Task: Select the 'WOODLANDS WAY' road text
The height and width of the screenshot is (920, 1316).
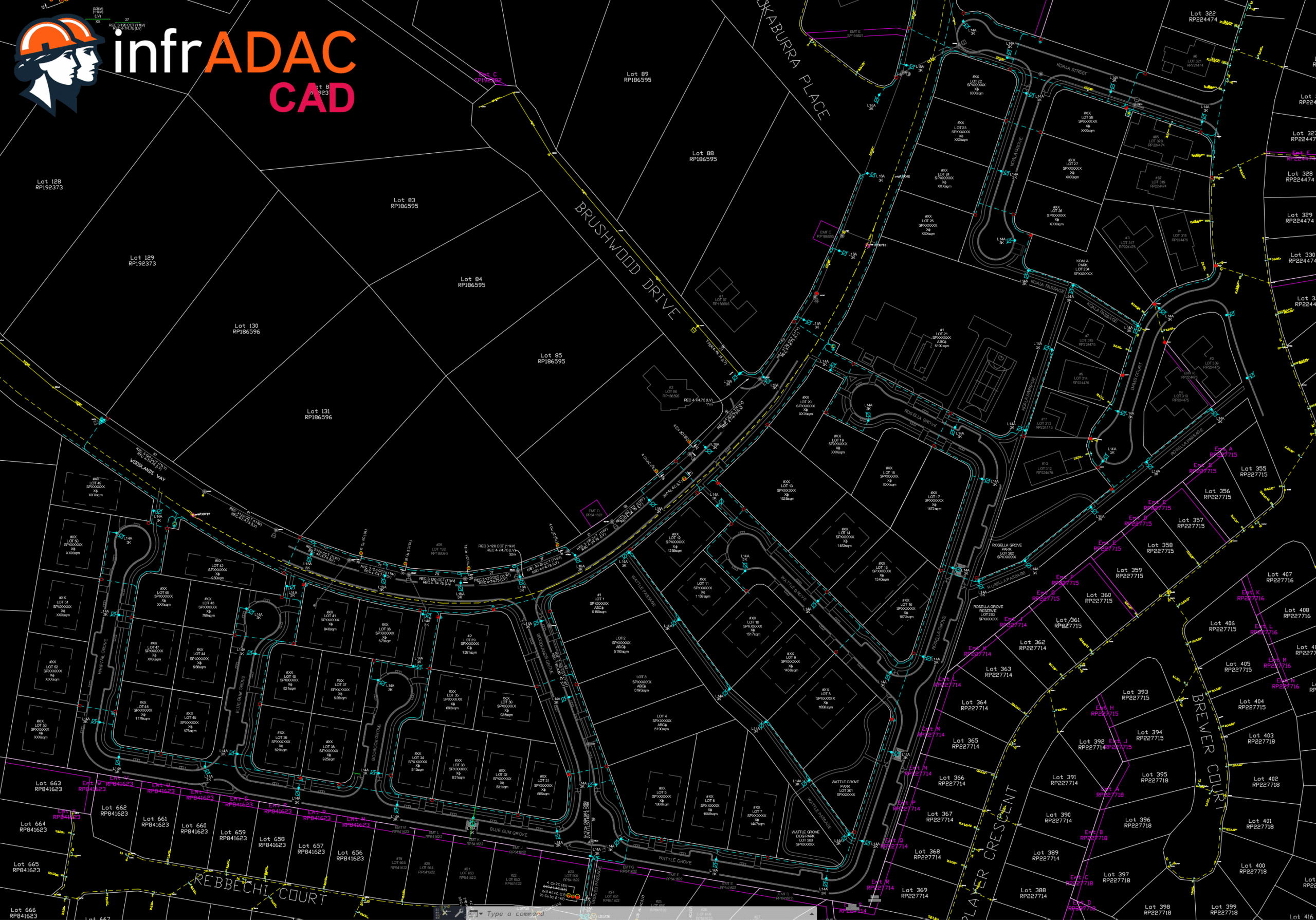Action: pyautogui.click(x=148, y=470)
